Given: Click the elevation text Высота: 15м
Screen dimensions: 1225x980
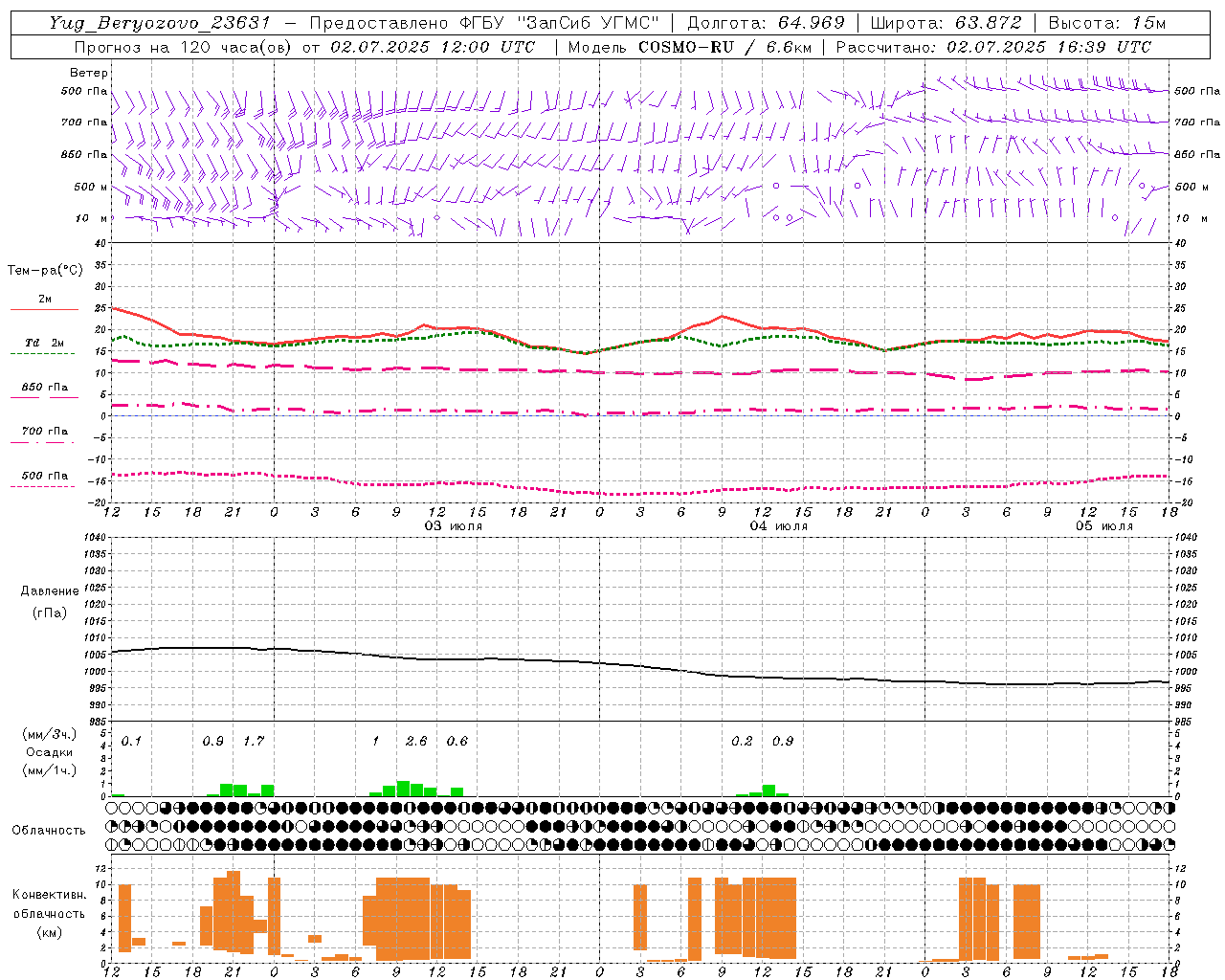Looking at the screenshot, I should 1107,23.
